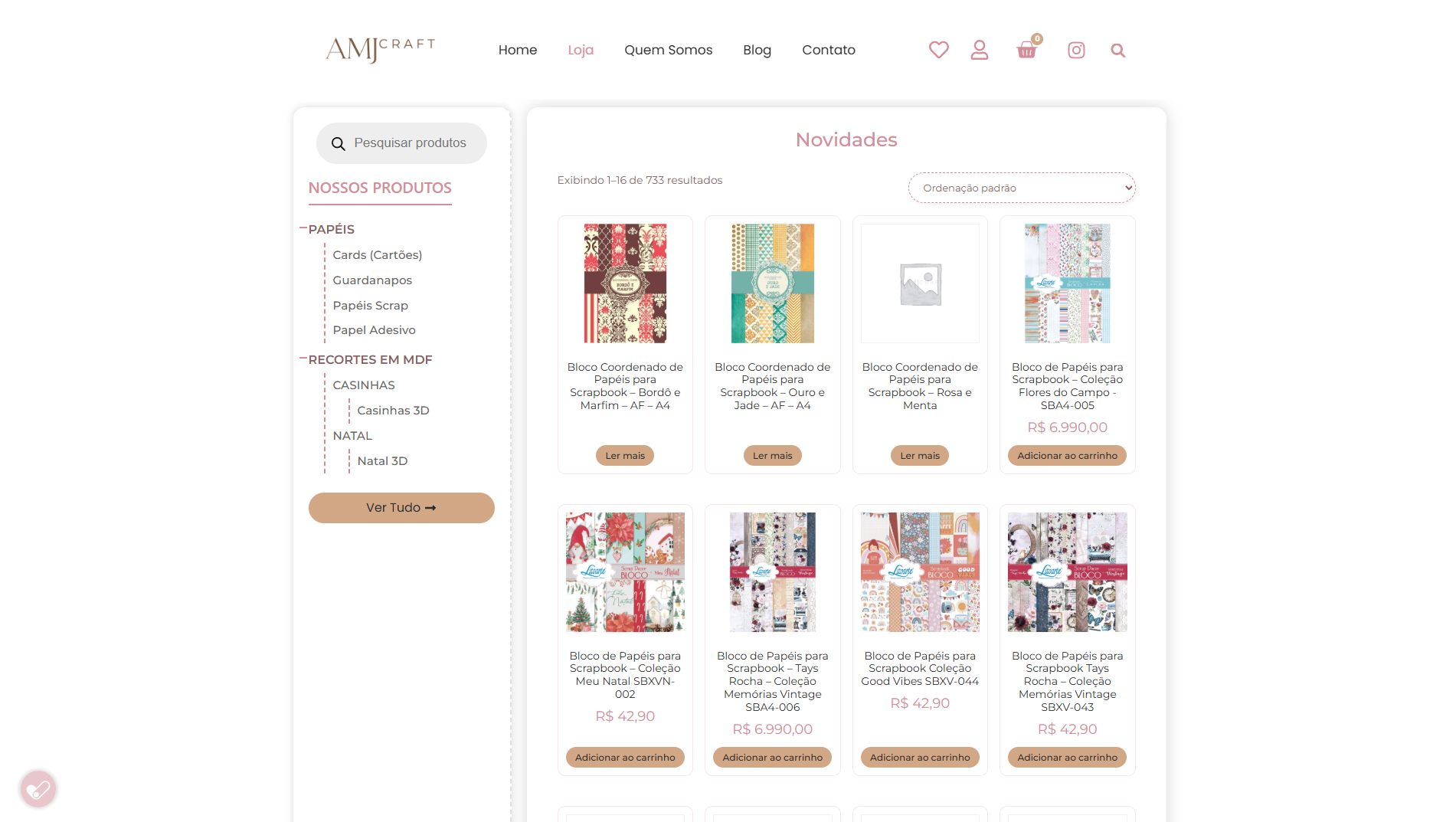Open the Meu Natal product thumbnail

pos(625,572)
